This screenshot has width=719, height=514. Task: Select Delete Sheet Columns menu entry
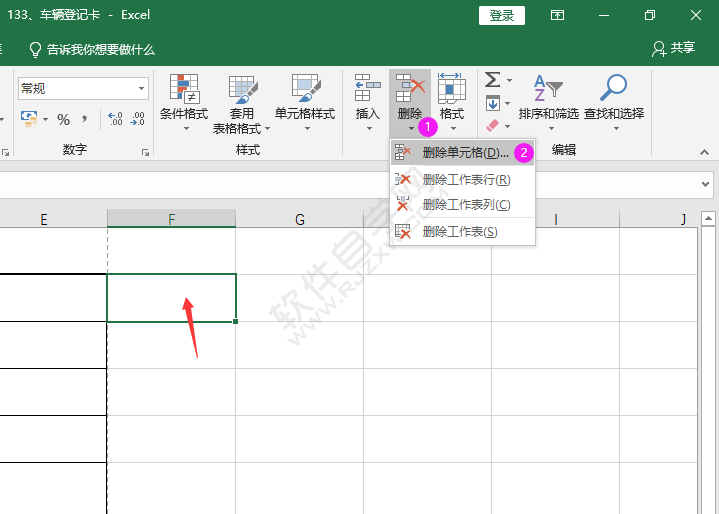(465, 204)
